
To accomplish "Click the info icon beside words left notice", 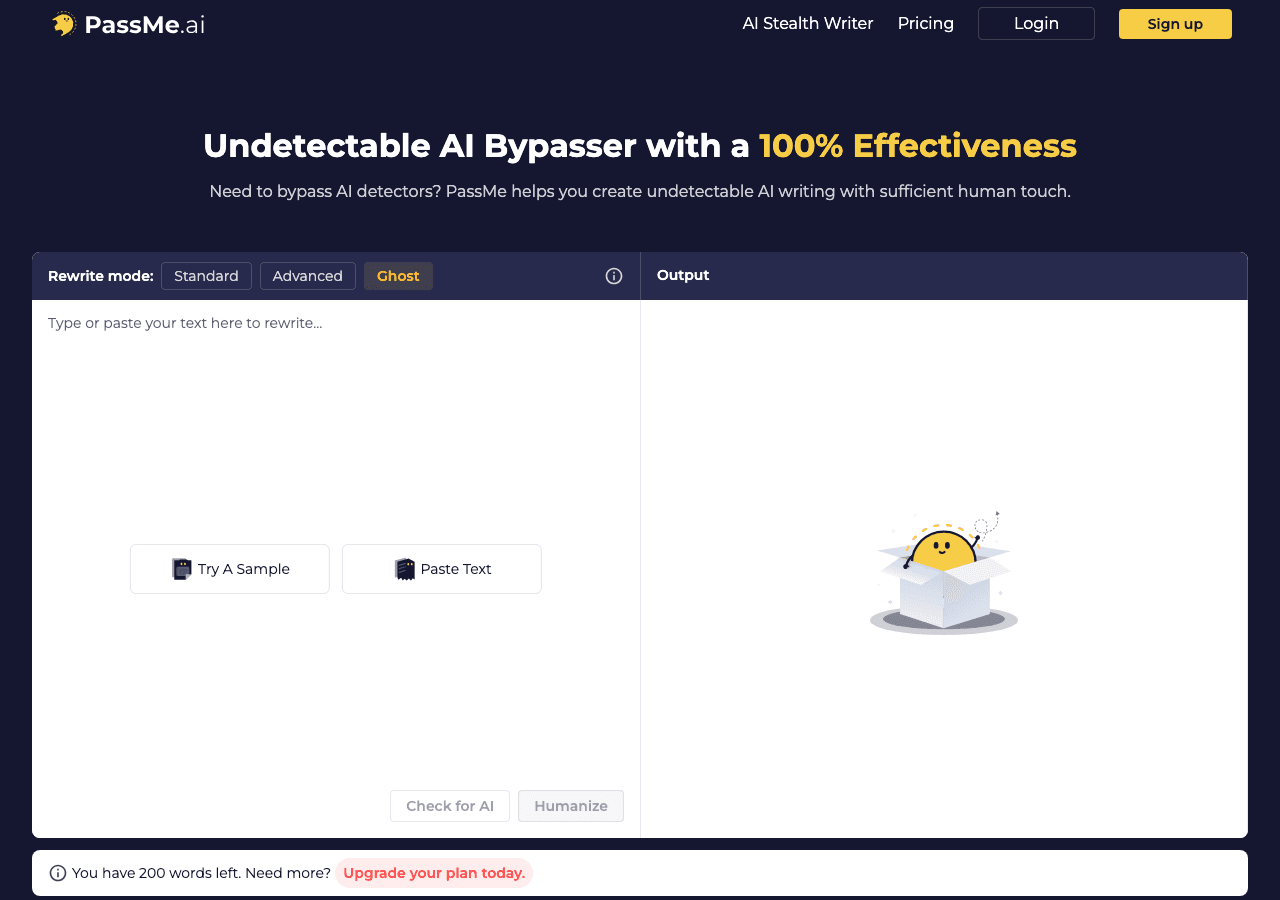I will pos(57,873).
